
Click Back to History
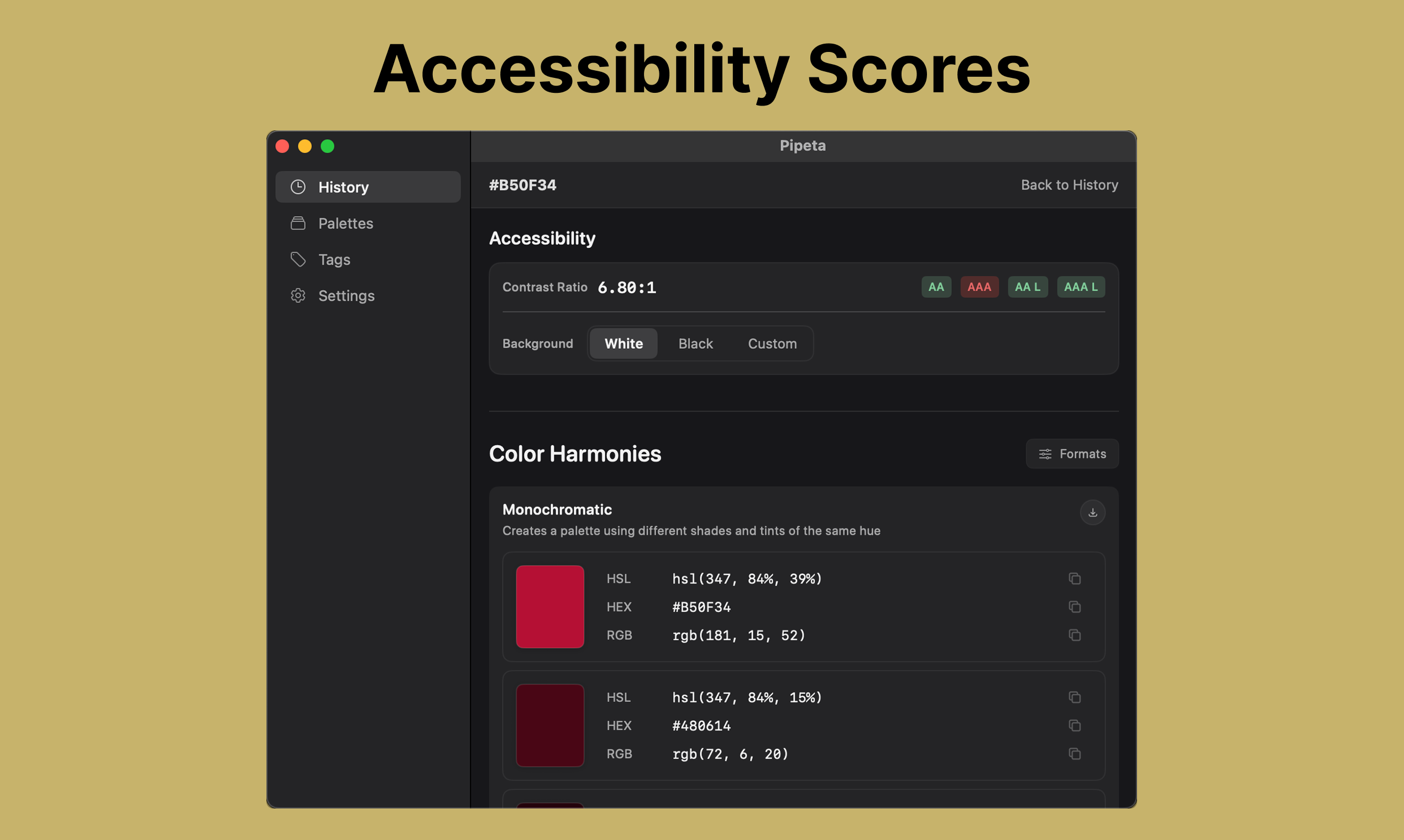coord(1069,185)
